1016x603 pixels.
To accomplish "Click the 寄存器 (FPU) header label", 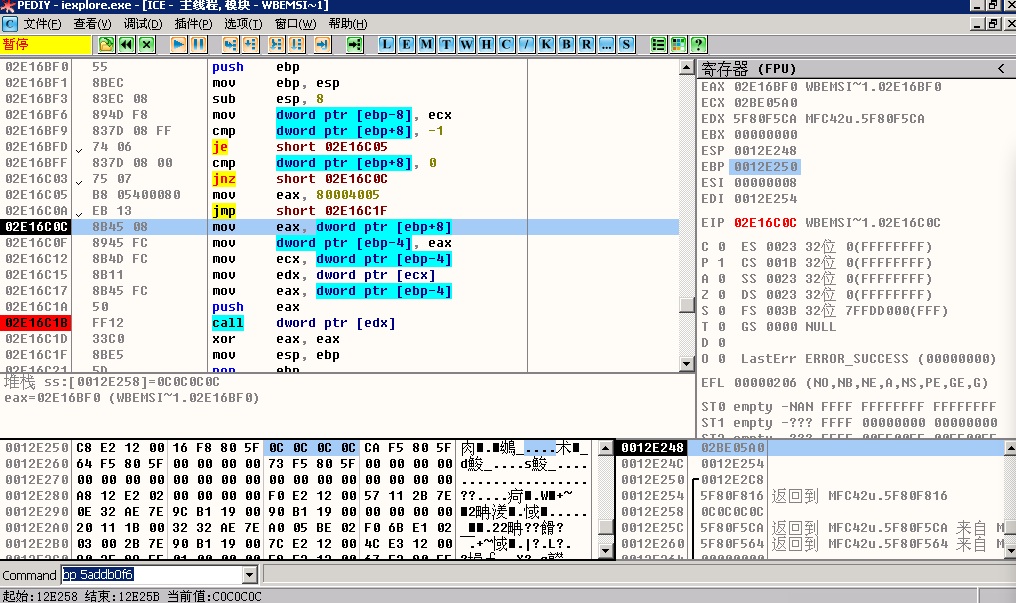I will [748, 68].
